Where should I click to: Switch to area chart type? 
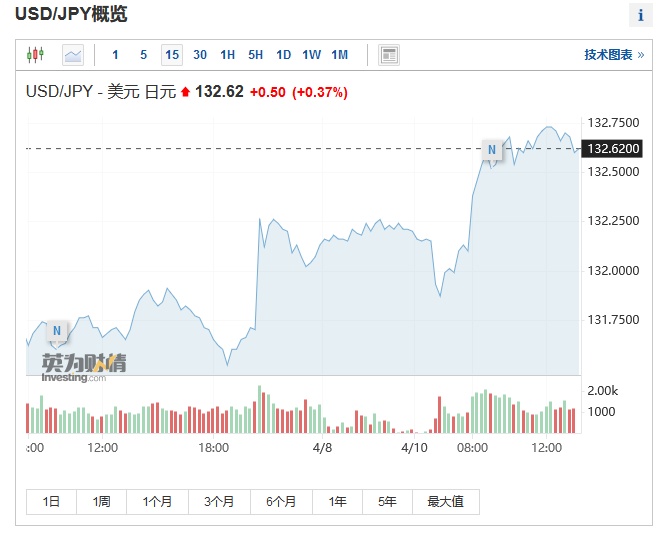pos(73,54)
